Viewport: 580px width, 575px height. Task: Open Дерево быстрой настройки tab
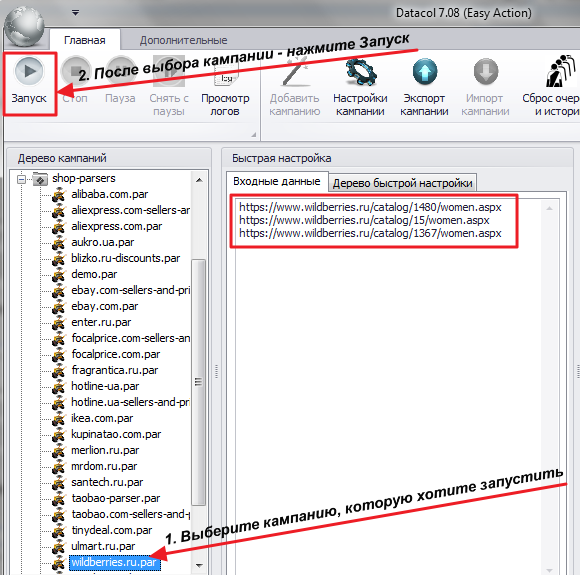402,183
